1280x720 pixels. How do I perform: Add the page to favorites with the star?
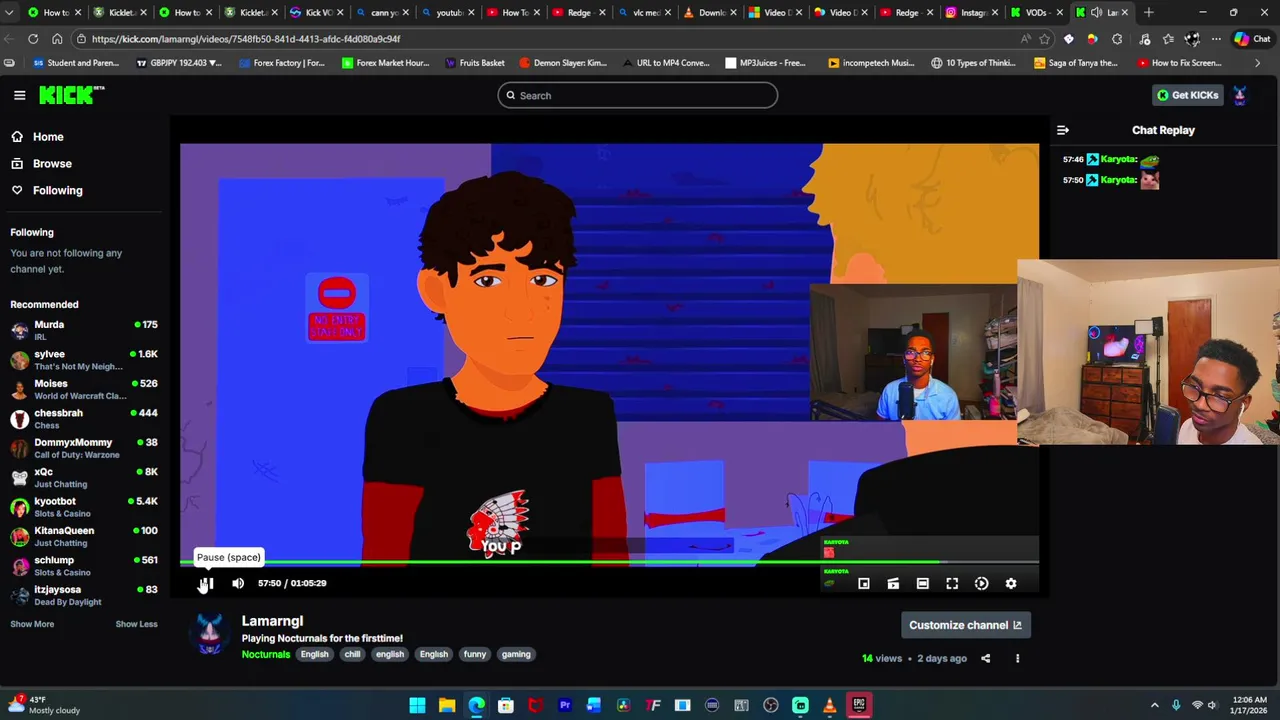[1044, 38]
